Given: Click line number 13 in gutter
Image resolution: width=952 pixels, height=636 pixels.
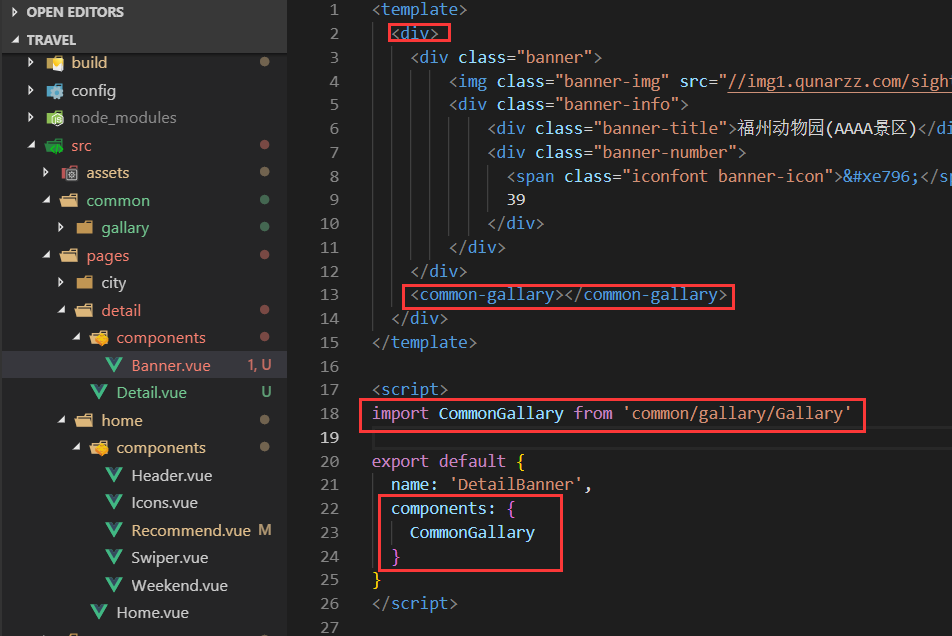Looking at the screenshot, I should (329, 295).
